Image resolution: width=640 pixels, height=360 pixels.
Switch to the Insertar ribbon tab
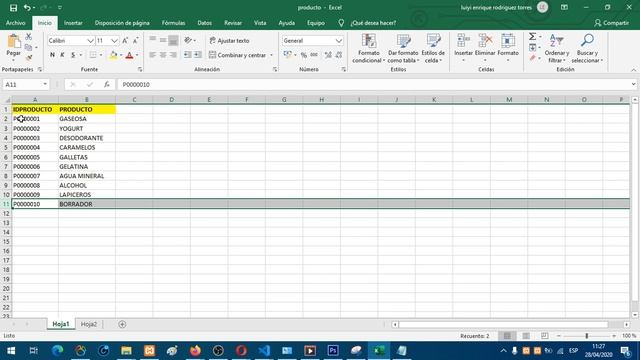(73, 23)
